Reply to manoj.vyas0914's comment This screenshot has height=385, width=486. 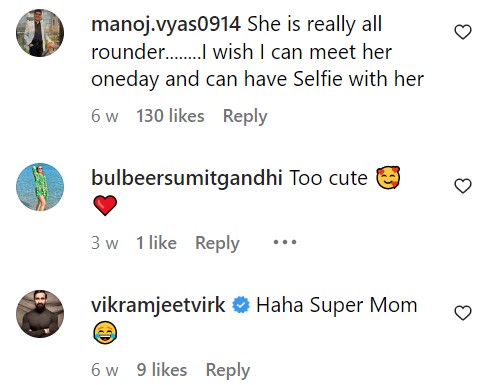click(x=245, y=116)
